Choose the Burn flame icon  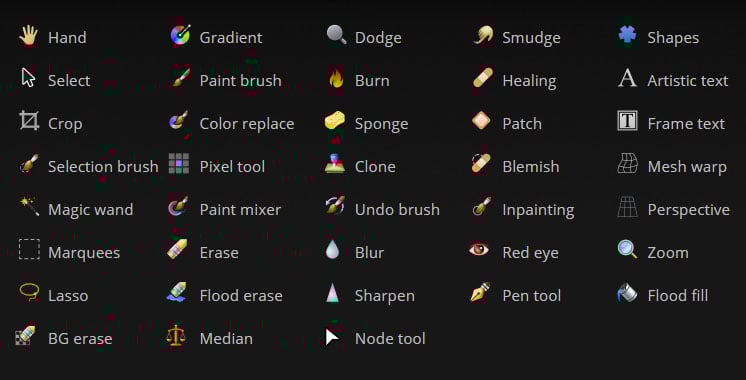(336, 78)
